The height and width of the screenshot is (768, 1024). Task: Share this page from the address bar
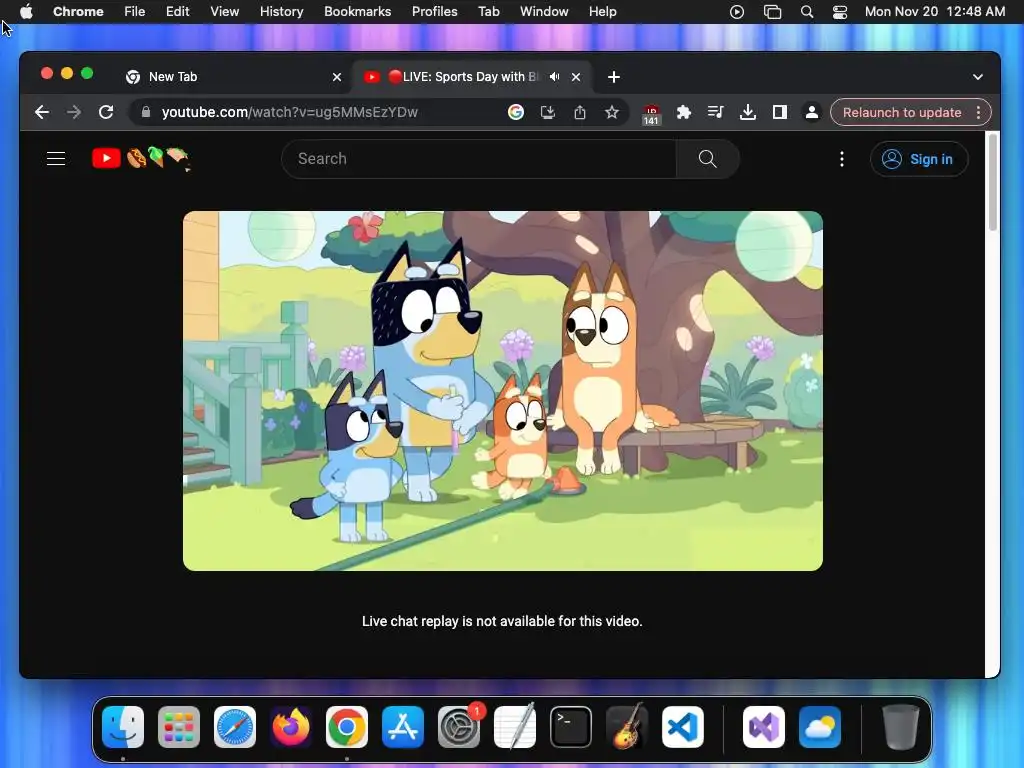tap(580, 112)
